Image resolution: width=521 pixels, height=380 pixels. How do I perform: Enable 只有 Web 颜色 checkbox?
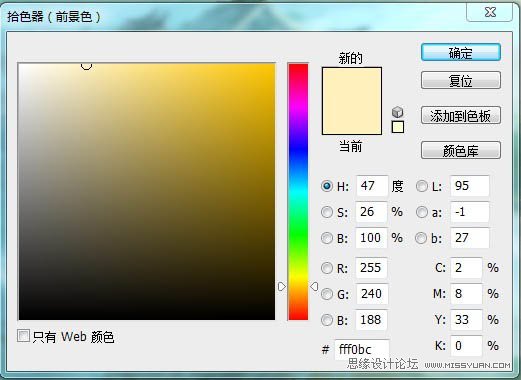(x=23, y=336)
